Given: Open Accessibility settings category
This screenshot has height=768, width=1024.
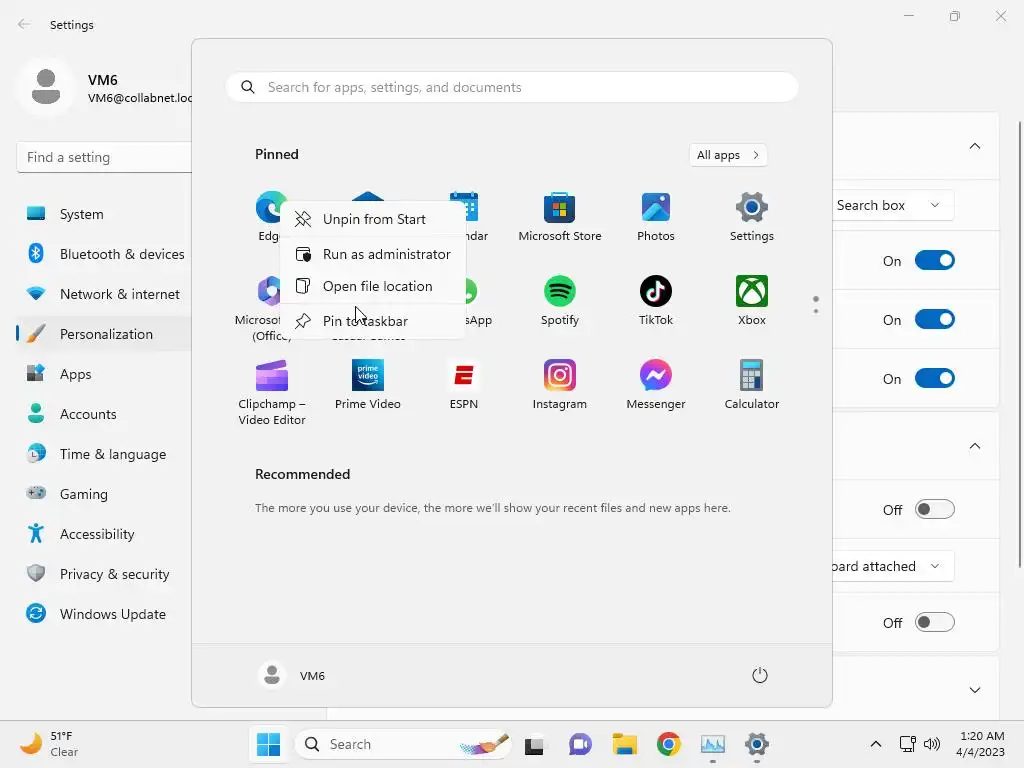Looking at the screenshot, I should click(104, 534).
